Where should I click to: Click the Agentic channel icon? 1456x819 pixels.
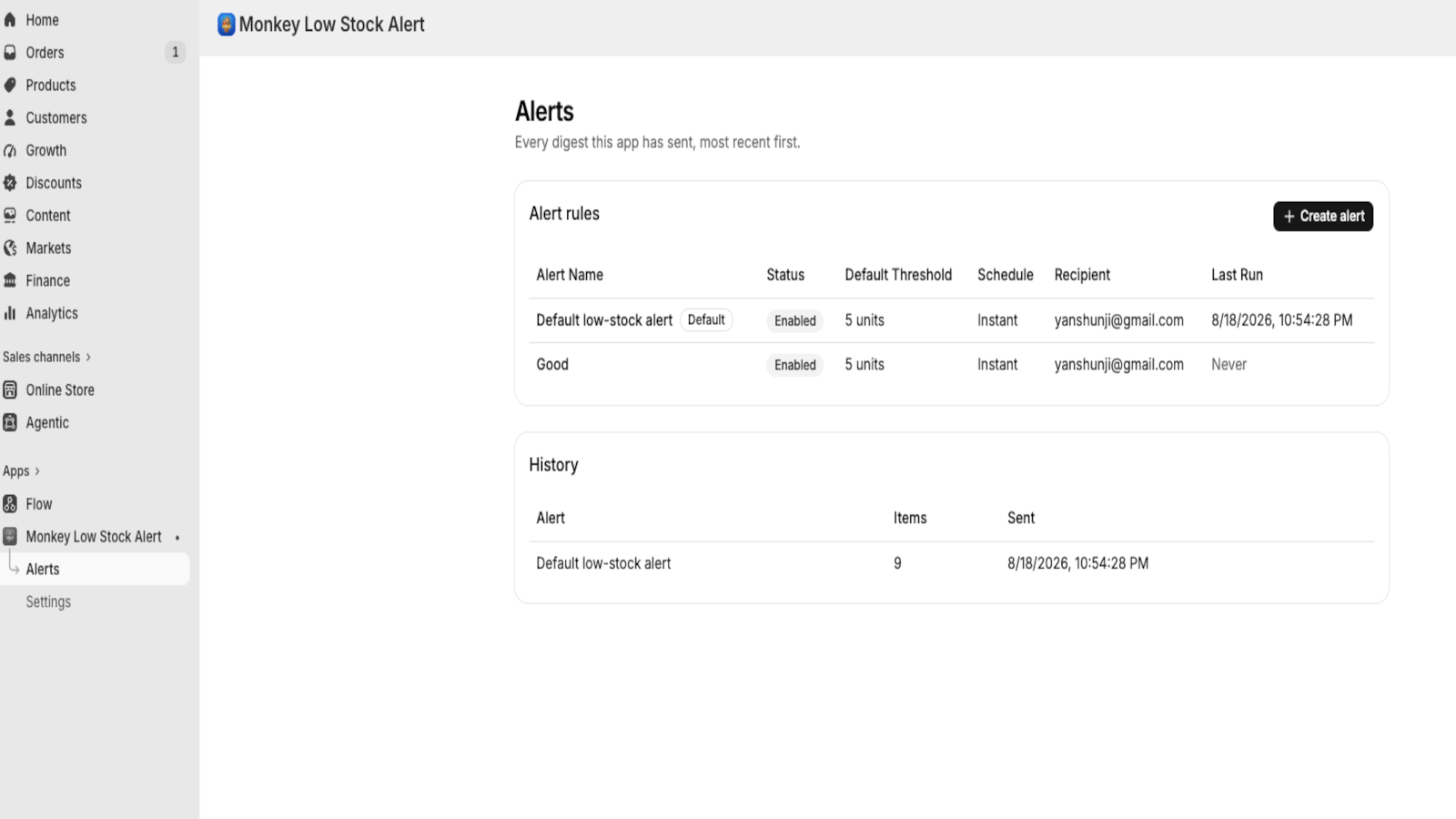pyautogui.click(x=10, y=422)
